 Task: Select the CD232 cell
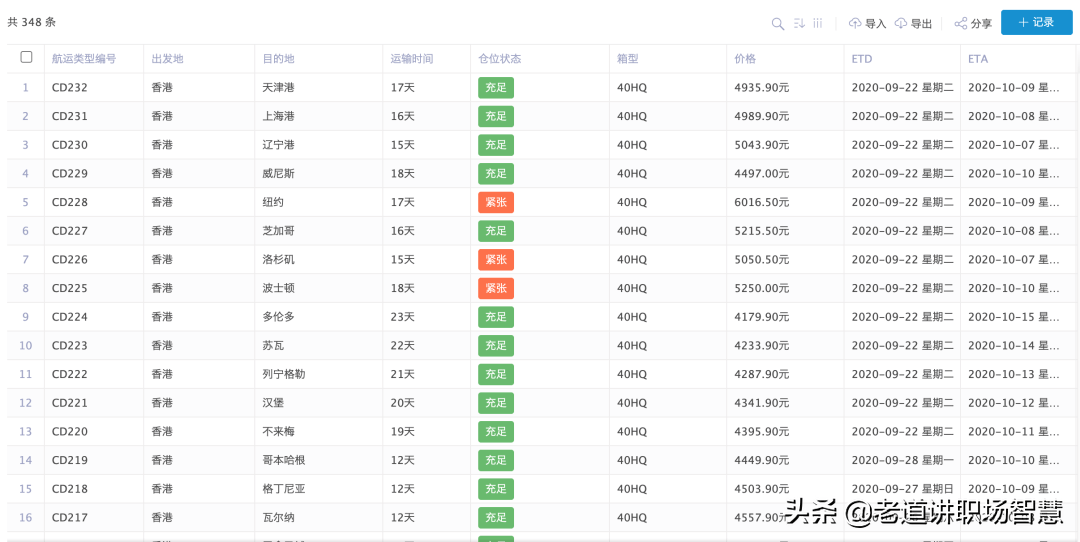pyautogui.click(x=94, y=87)
